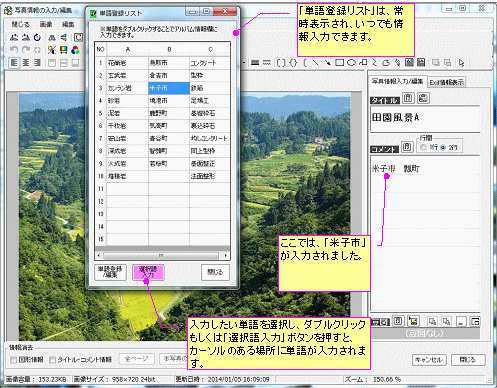
Task: Select コンクリート cell in column C
Action: point(209,63)
